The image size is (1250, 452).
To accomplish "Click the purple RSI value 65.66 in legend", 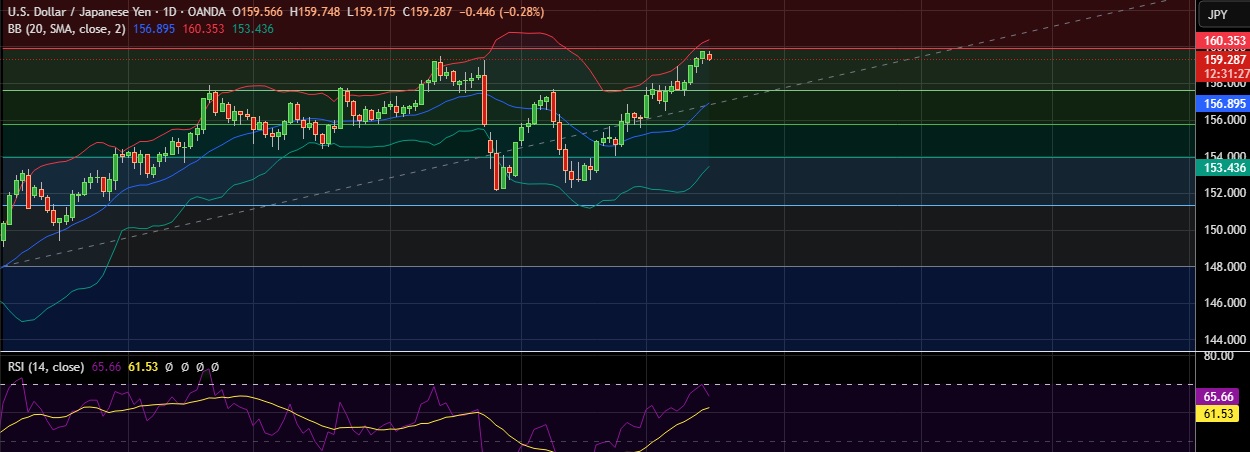I will pyautogui.click(x=106, y=367).
